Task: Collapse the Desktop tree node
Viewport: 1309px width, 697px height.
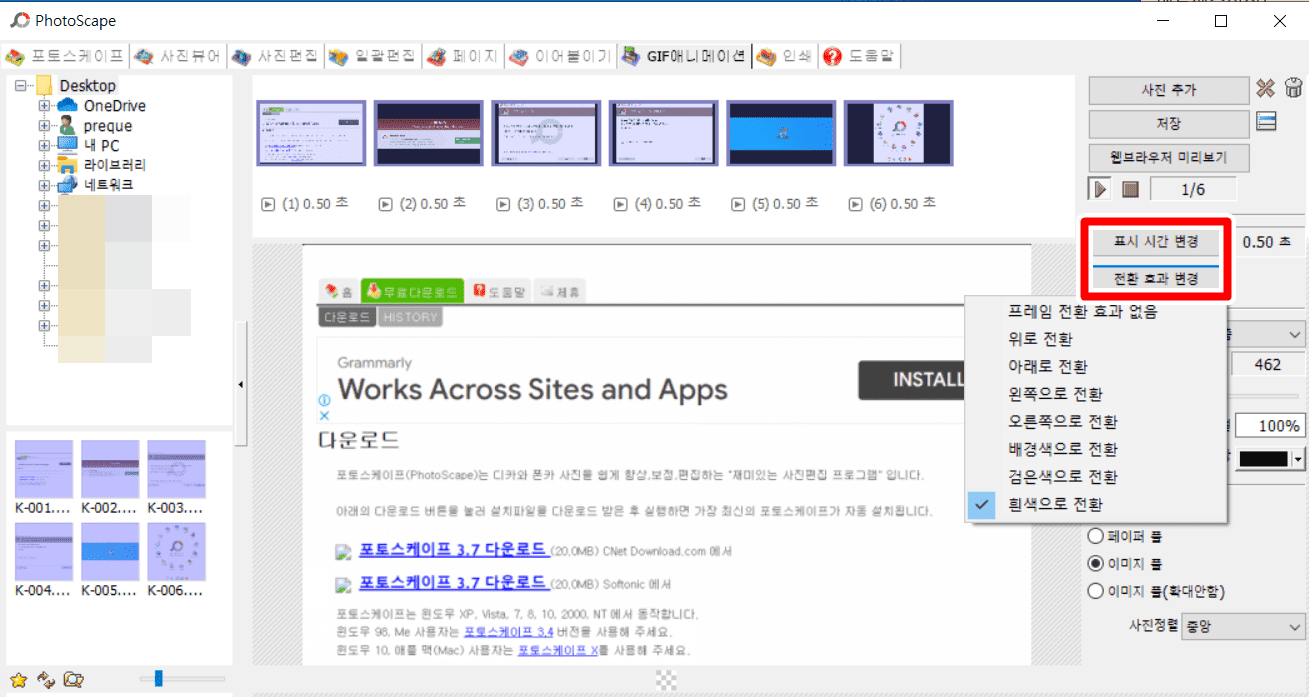Action: (x=22, y=86)
